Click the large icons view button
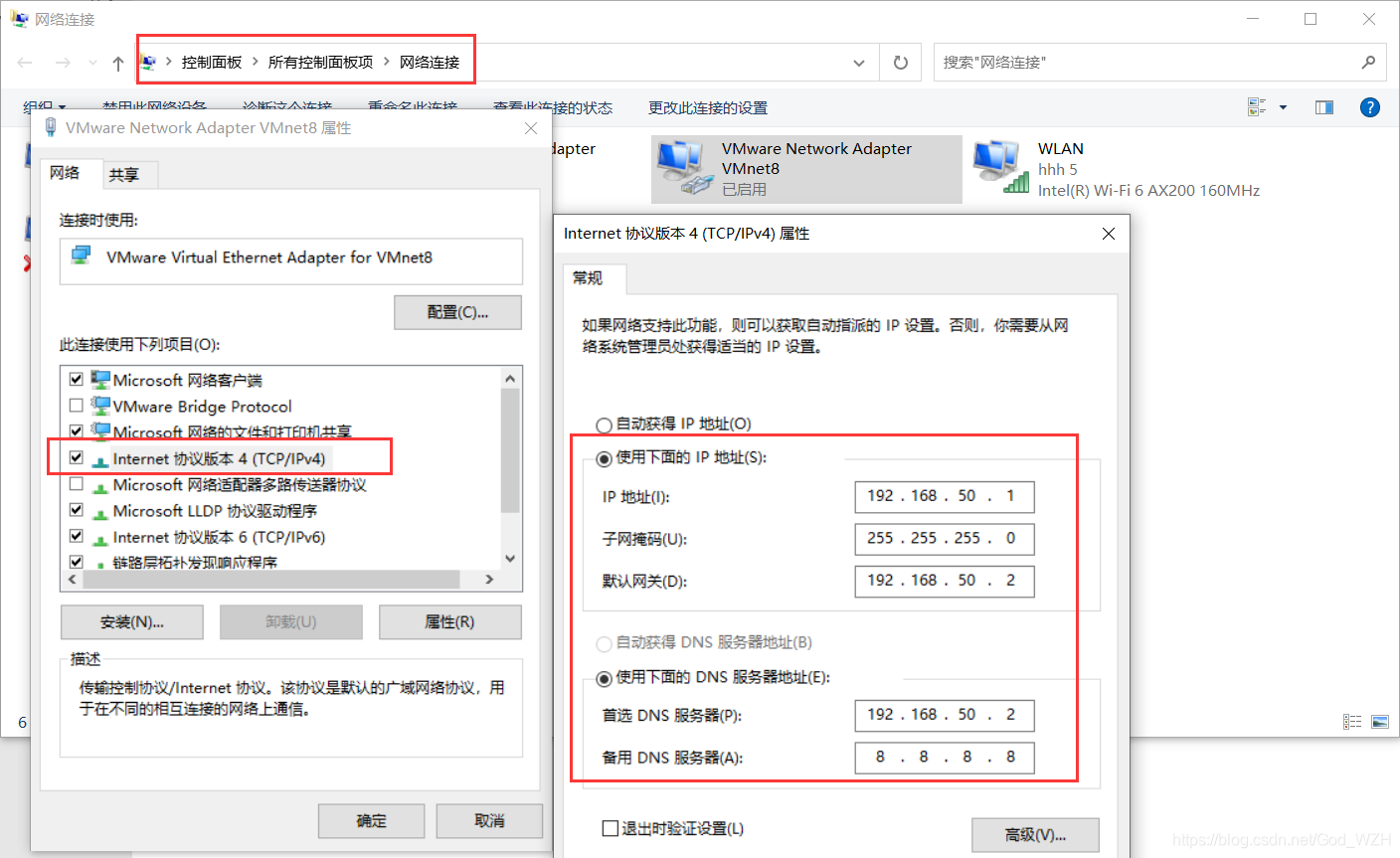Screen dimensions: 1400x858 1256,106
